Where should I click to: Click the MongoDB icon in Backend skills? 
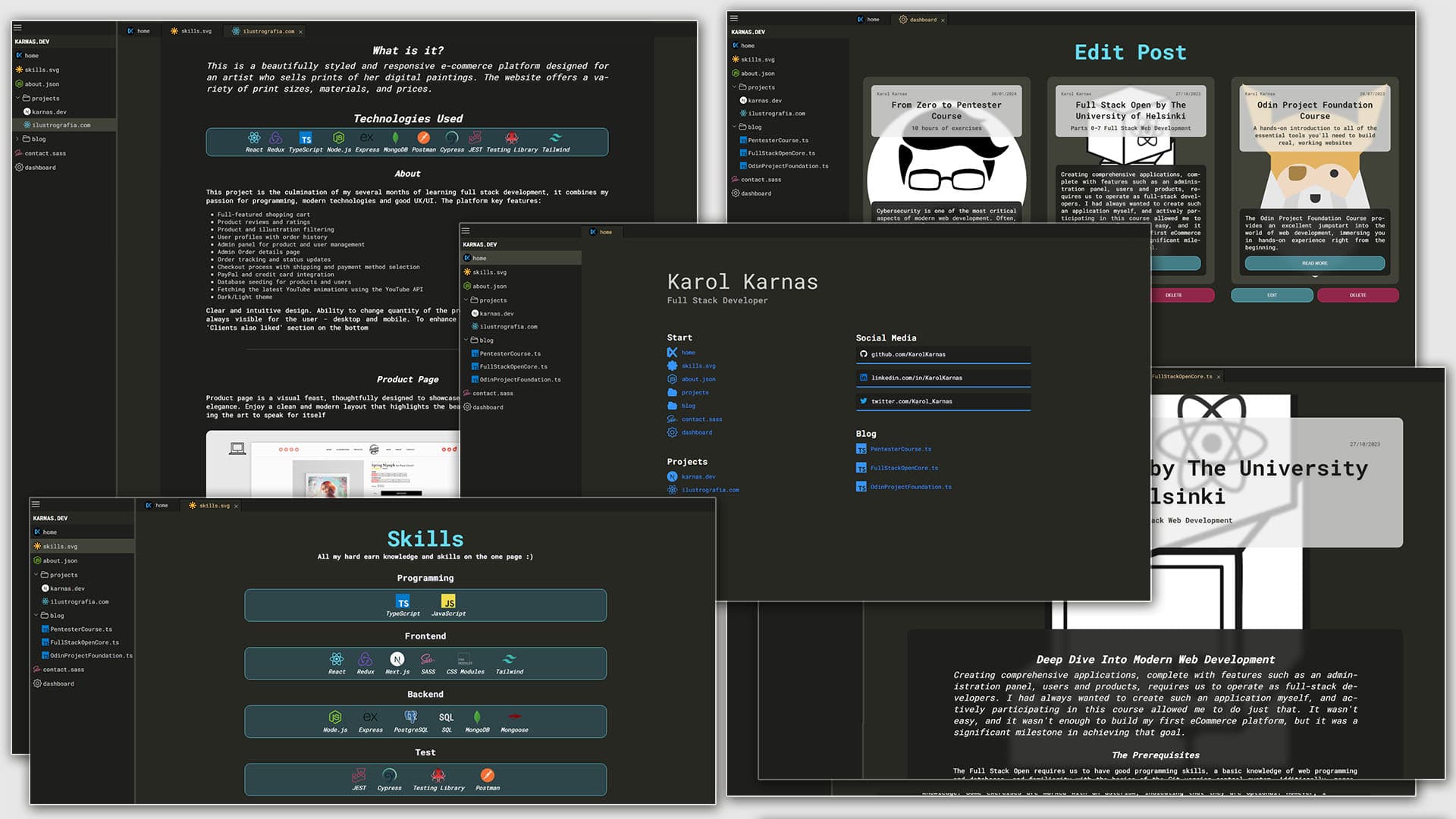click(477, 717)
